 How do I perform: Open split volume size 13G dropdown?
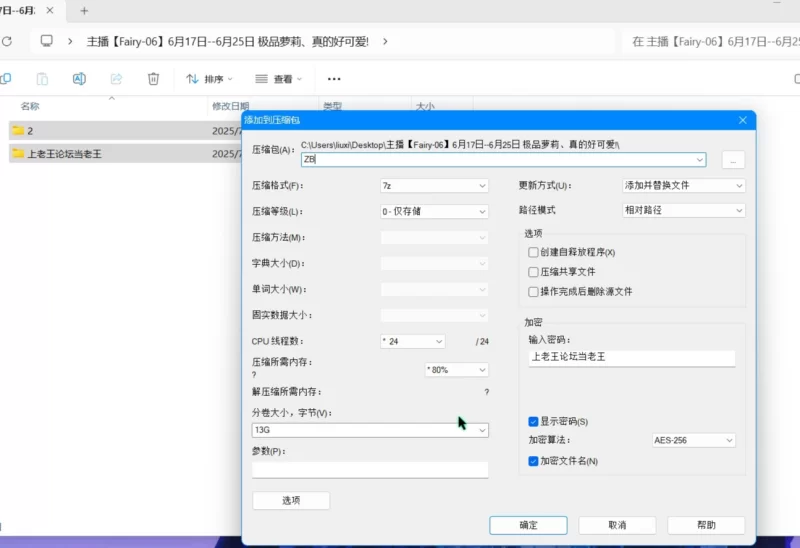click(370, 430)
